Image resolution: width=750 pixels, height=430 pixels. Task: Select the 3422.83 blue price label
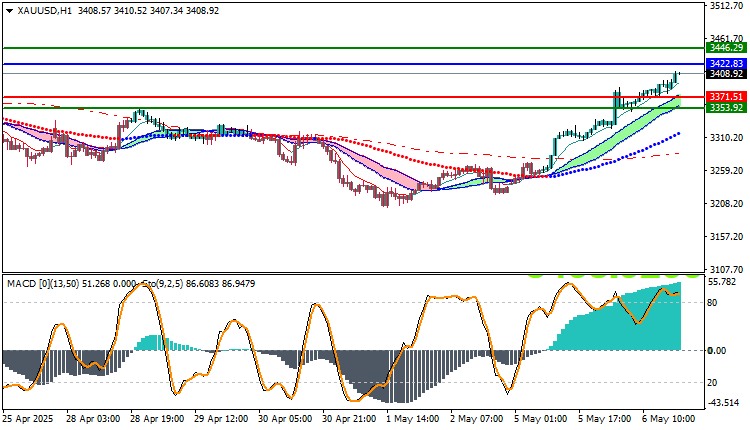(x=726, y=64)
